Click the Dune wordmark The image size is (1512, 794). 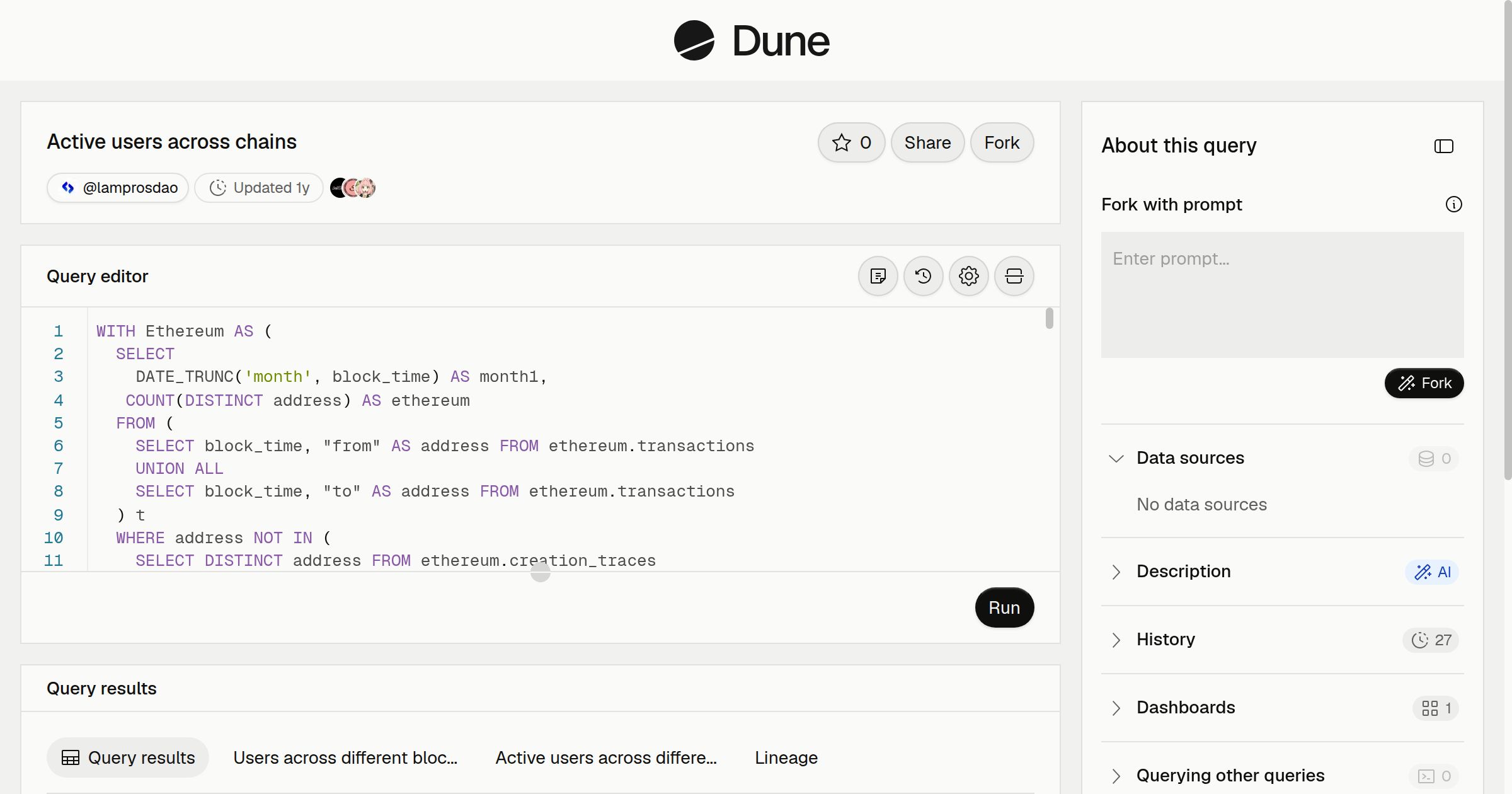tap(781, 41)
